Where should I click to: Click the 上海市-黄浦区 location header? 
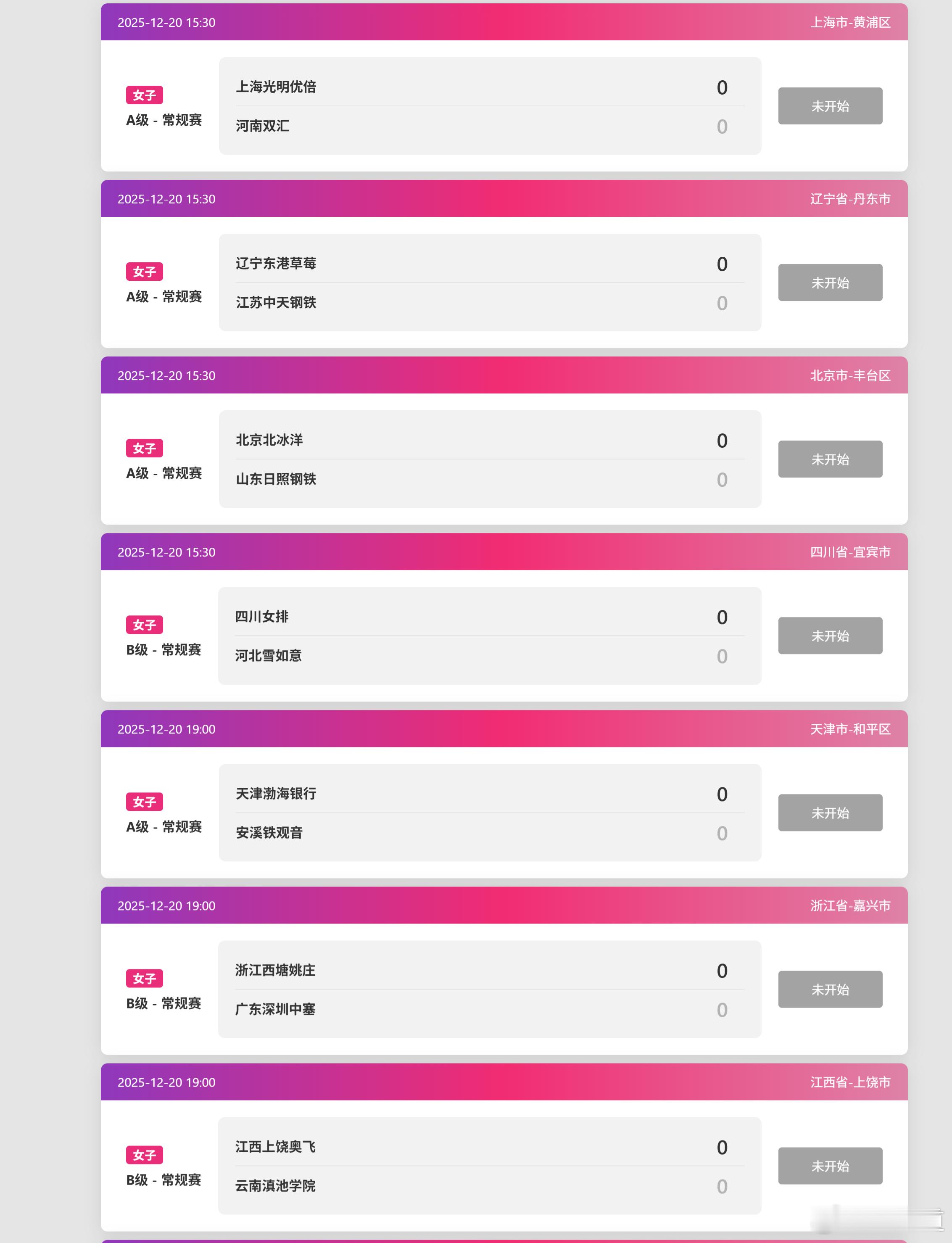tap(850, 22)
